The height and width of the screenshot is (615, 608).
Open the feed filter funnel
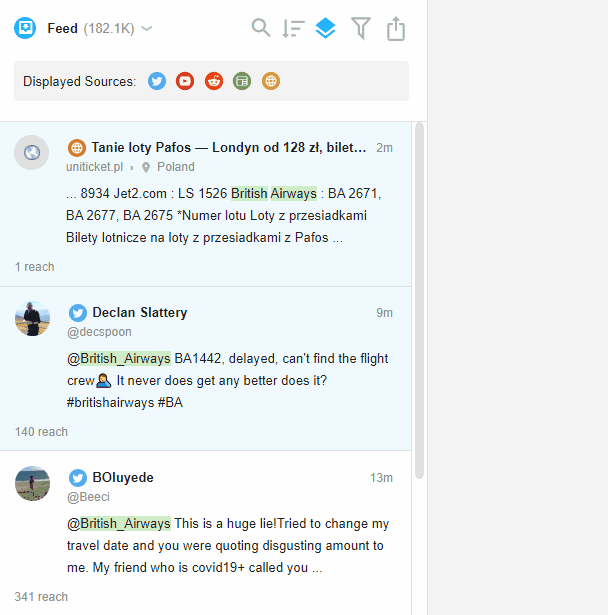point(360,29)
